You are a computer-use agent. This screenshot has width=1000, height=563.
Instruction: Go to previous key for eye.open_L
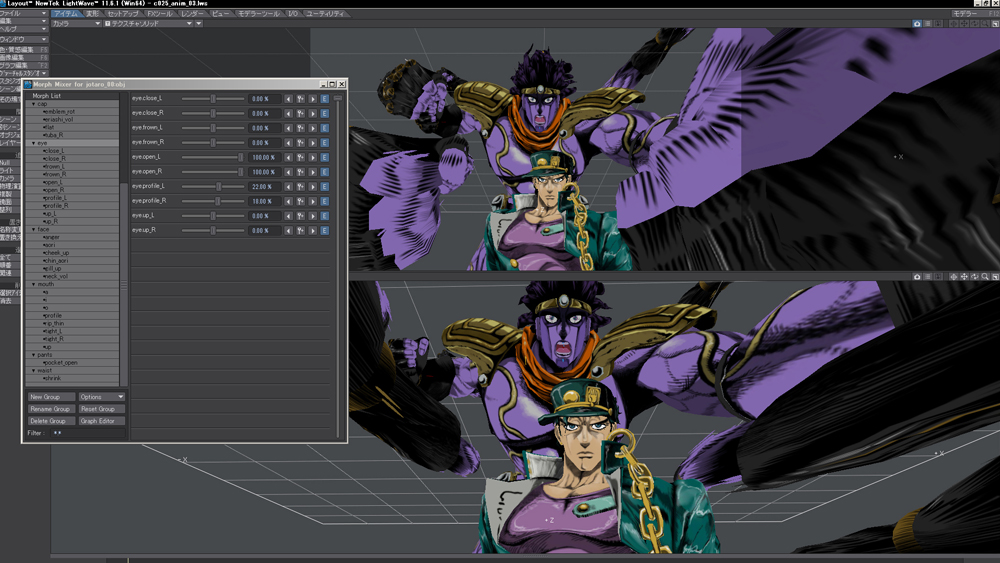click(289, 157)
